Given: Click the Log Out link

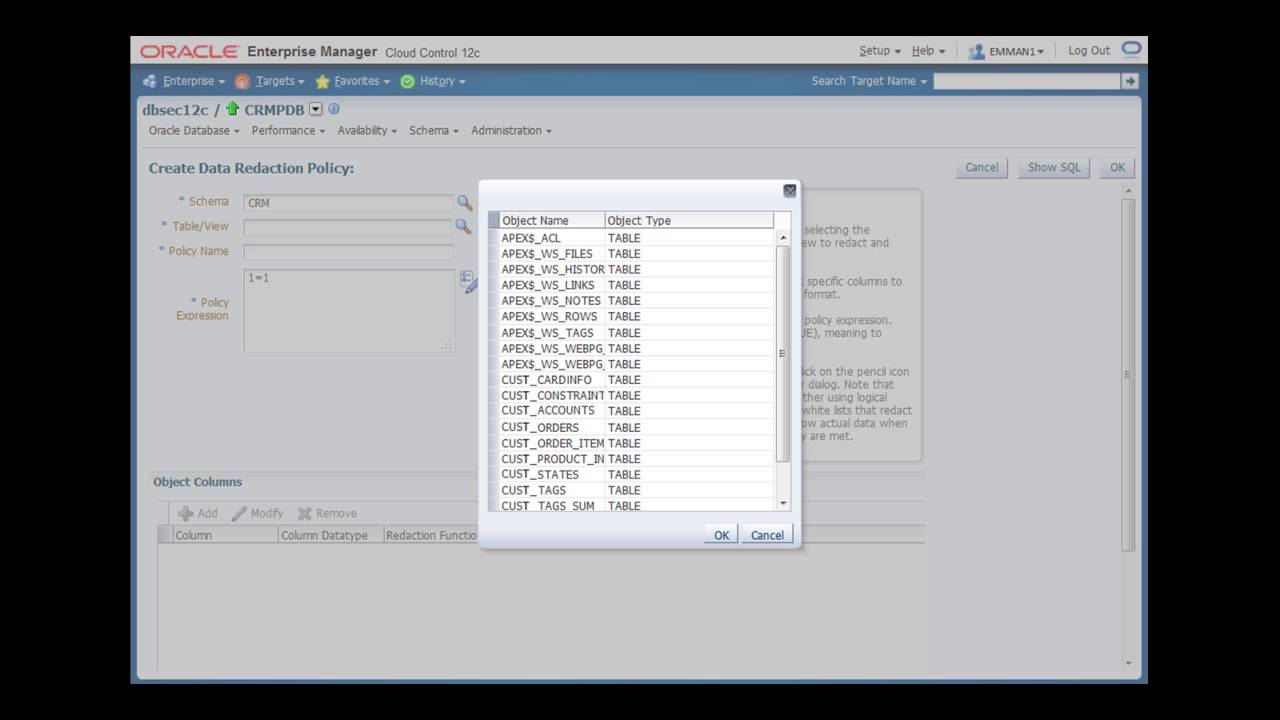Looking at the screenshot, I should [x=1088, y=50].
